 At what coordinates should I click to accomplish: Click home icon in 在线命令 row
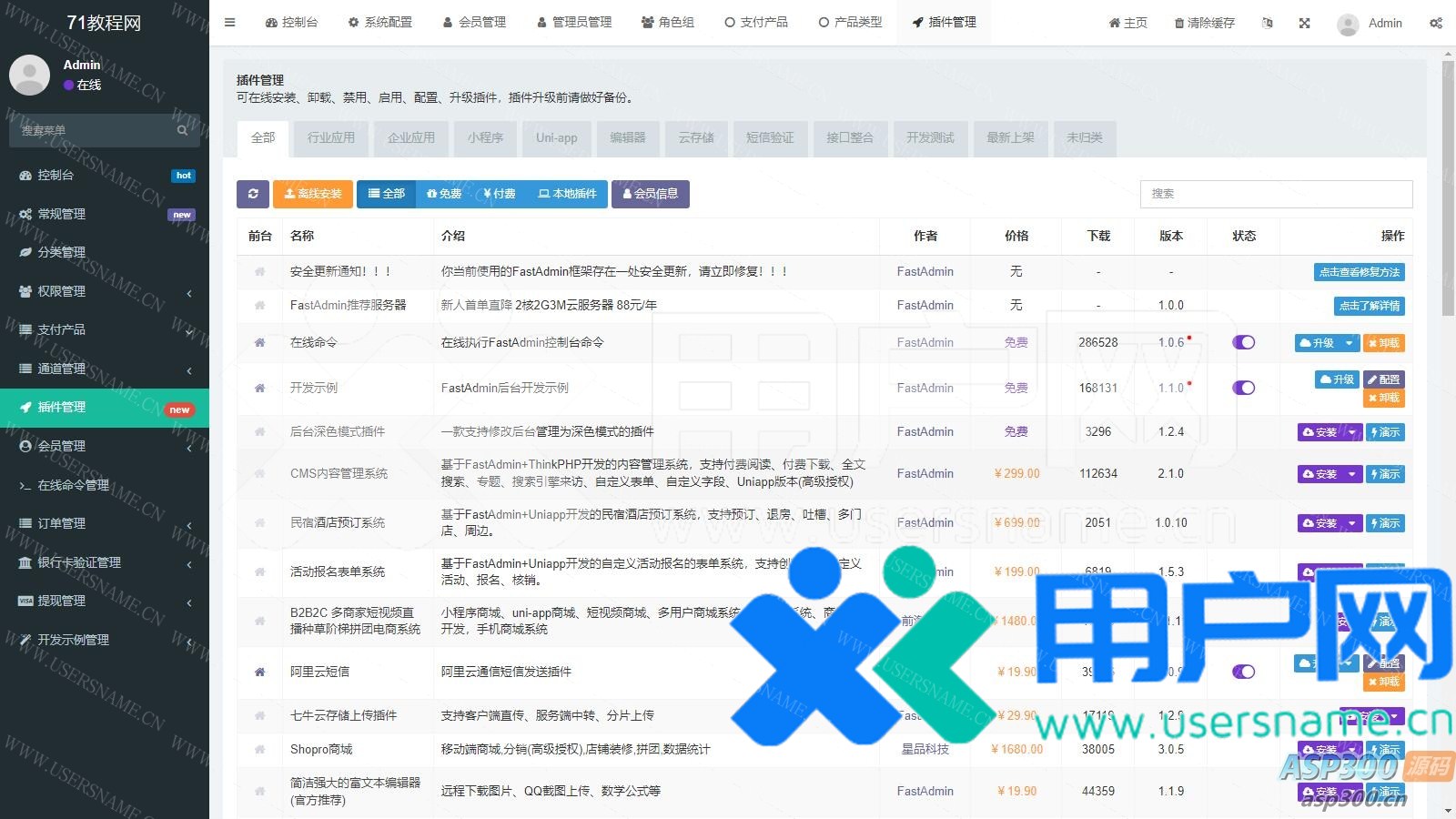[259, 343]
